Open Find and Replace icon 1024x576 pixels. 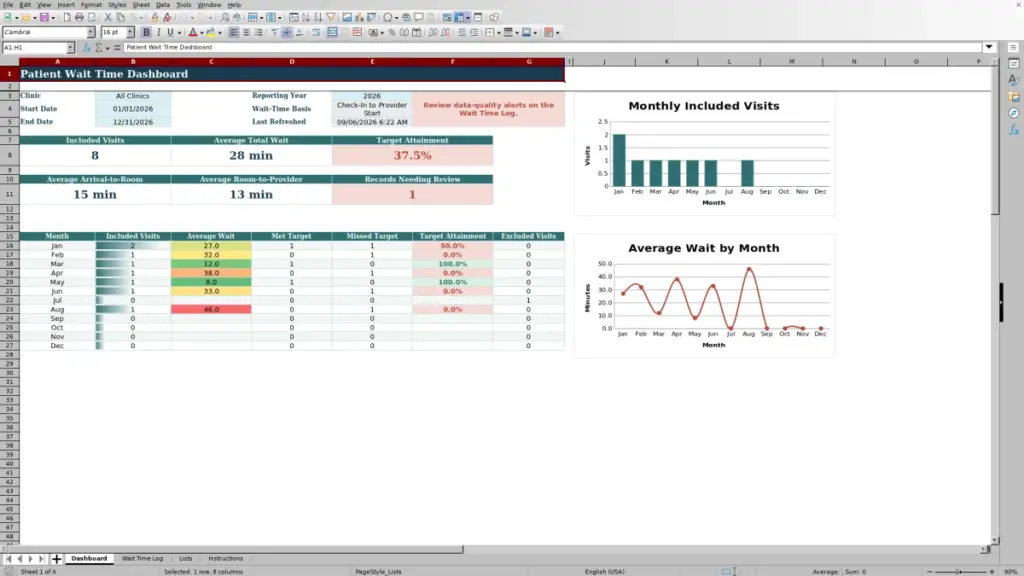tap(224, 17)
